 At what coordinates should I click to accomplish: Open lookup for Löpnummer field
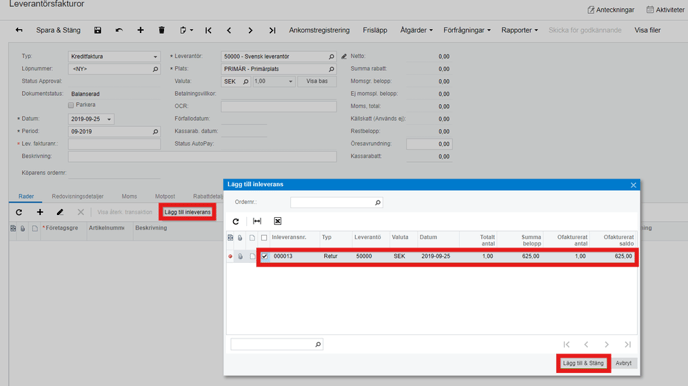[155, 69]
